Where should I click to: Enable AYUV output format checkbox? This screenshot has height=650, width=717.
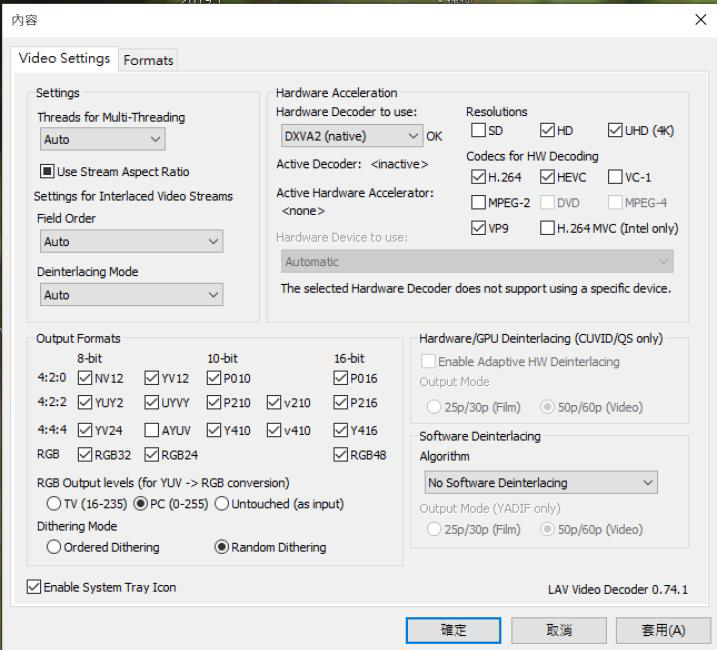tap(152, 431)
